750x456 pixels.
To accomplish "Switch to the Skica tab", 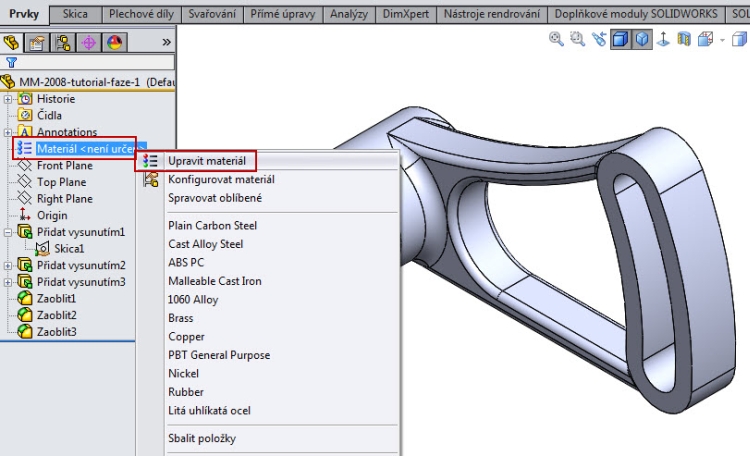I will (x=75, y=14).
